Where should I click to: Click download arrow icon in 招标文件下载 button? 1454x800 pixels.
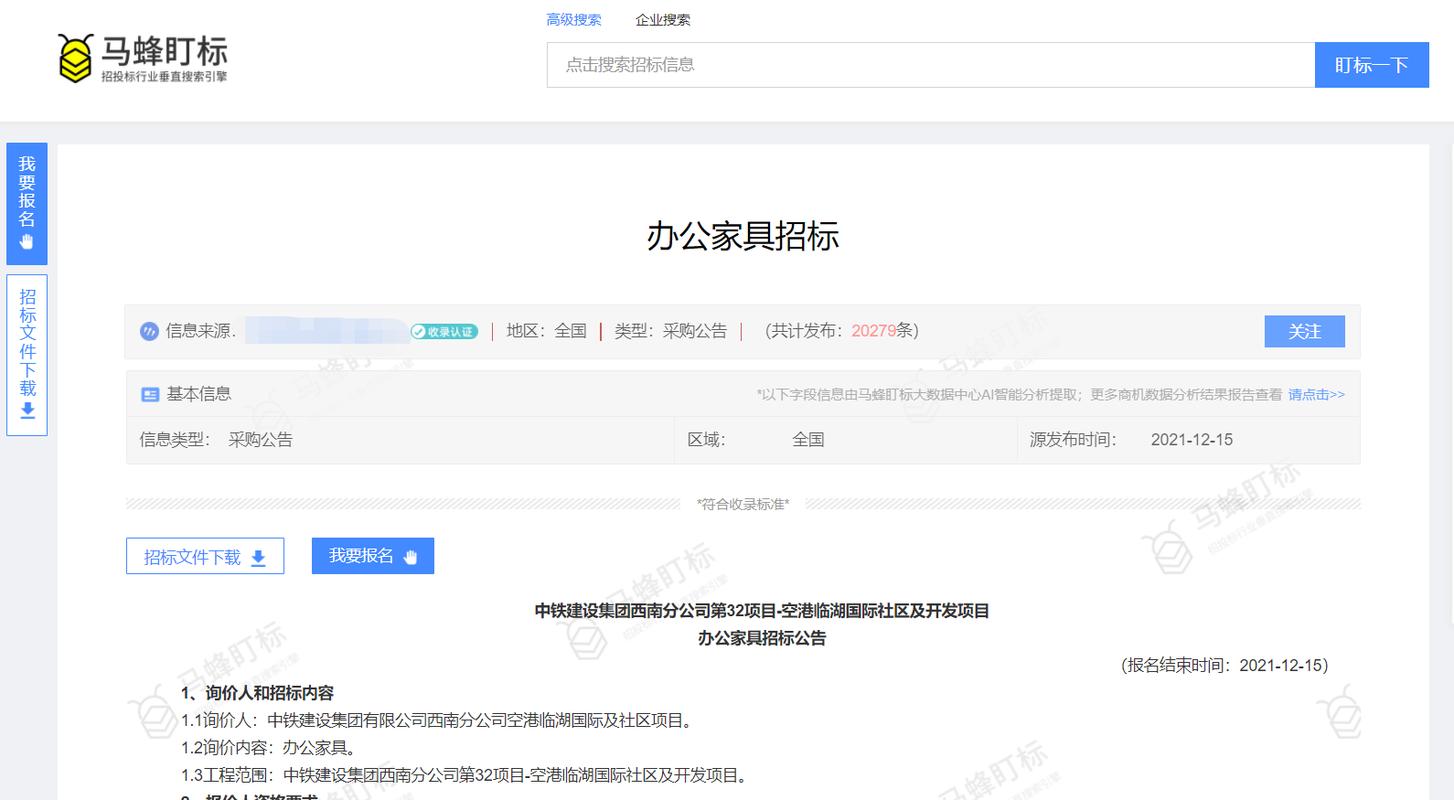(258, 558)
